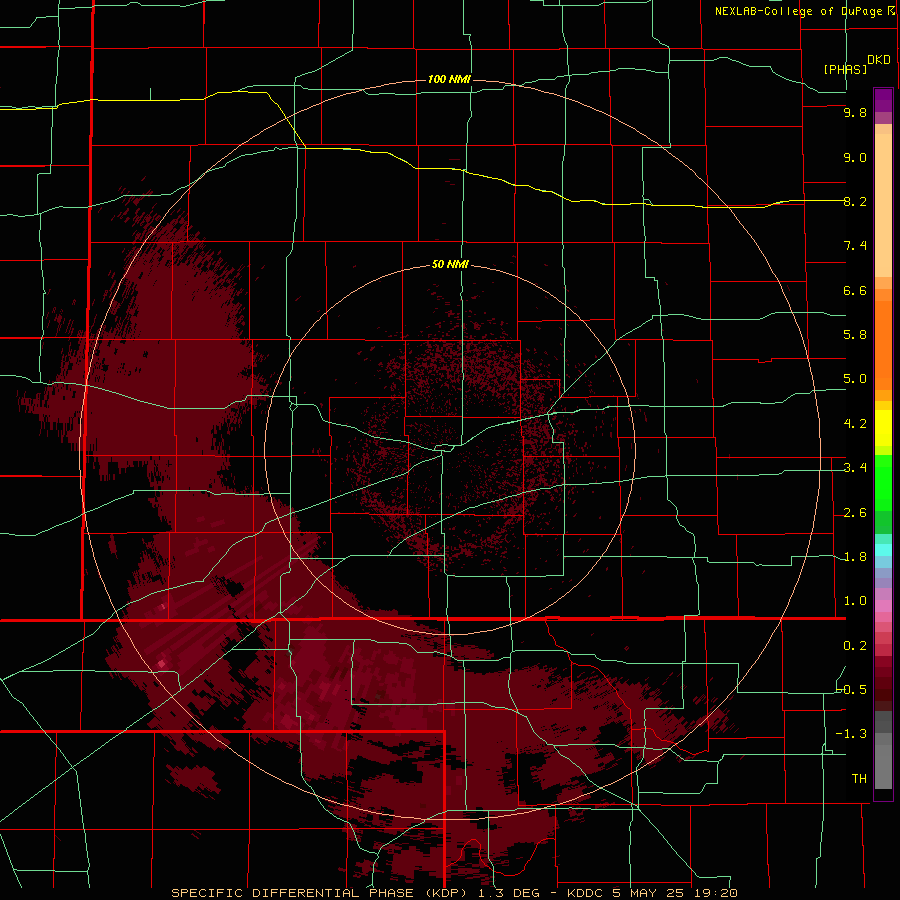The height and width of the screenshot is (900, 900).
Task: Click the NEXLAB-College of DuPage label
Action: pos(801,11)
